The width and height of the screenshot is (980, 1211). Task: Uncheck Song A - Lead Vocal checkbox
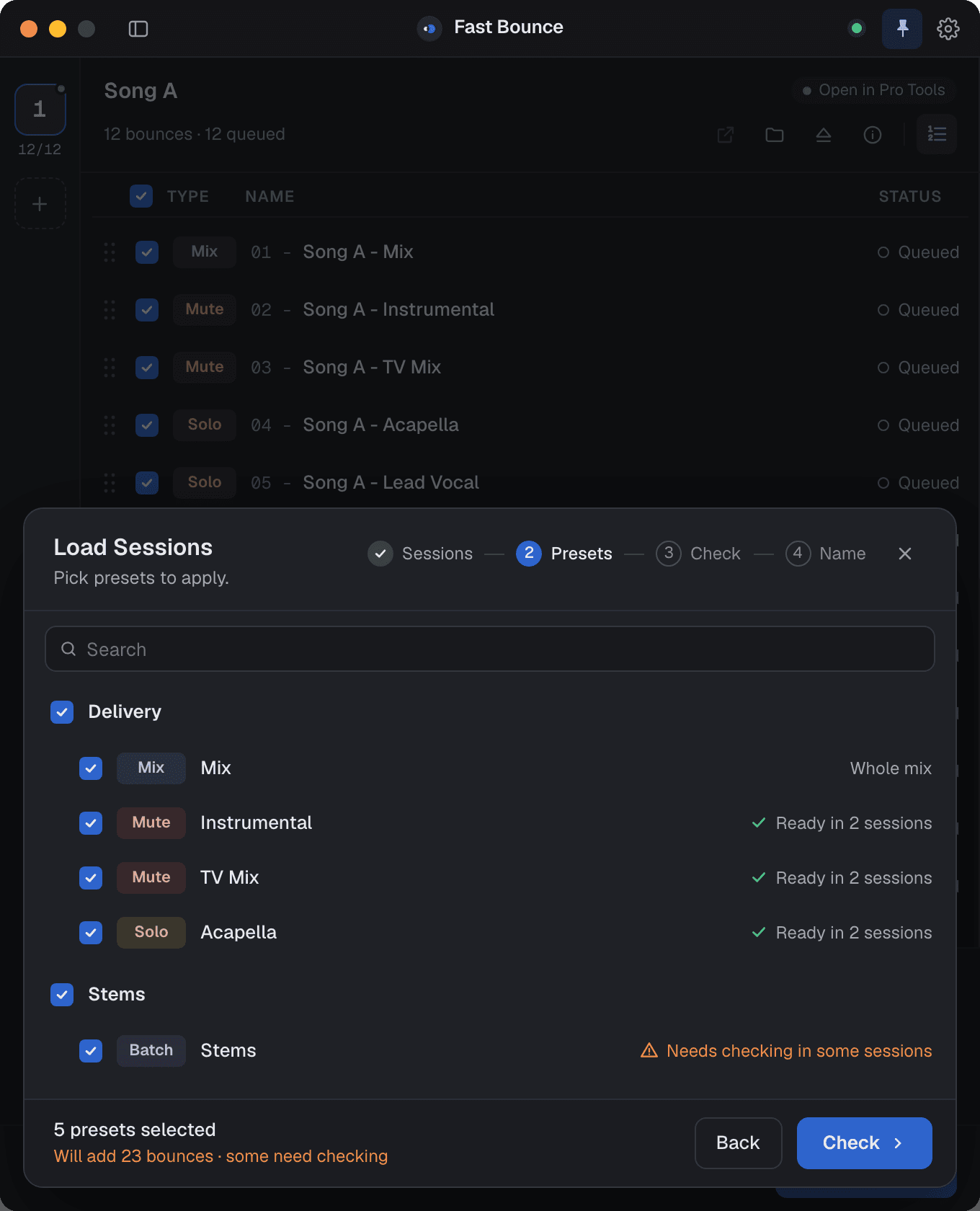(x=147, y=483)
